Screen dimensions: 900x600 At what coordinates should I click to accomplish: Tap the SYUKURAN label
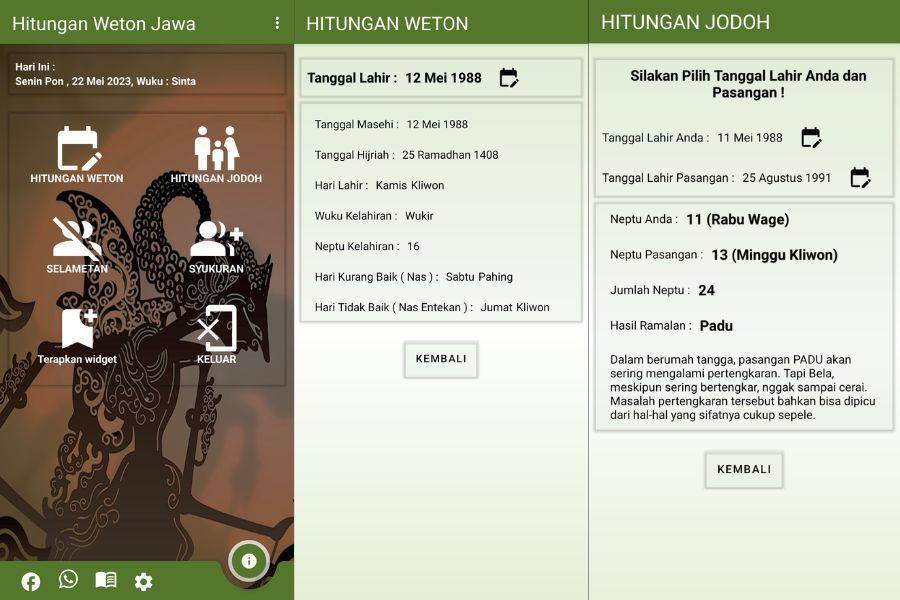[216, 269]
